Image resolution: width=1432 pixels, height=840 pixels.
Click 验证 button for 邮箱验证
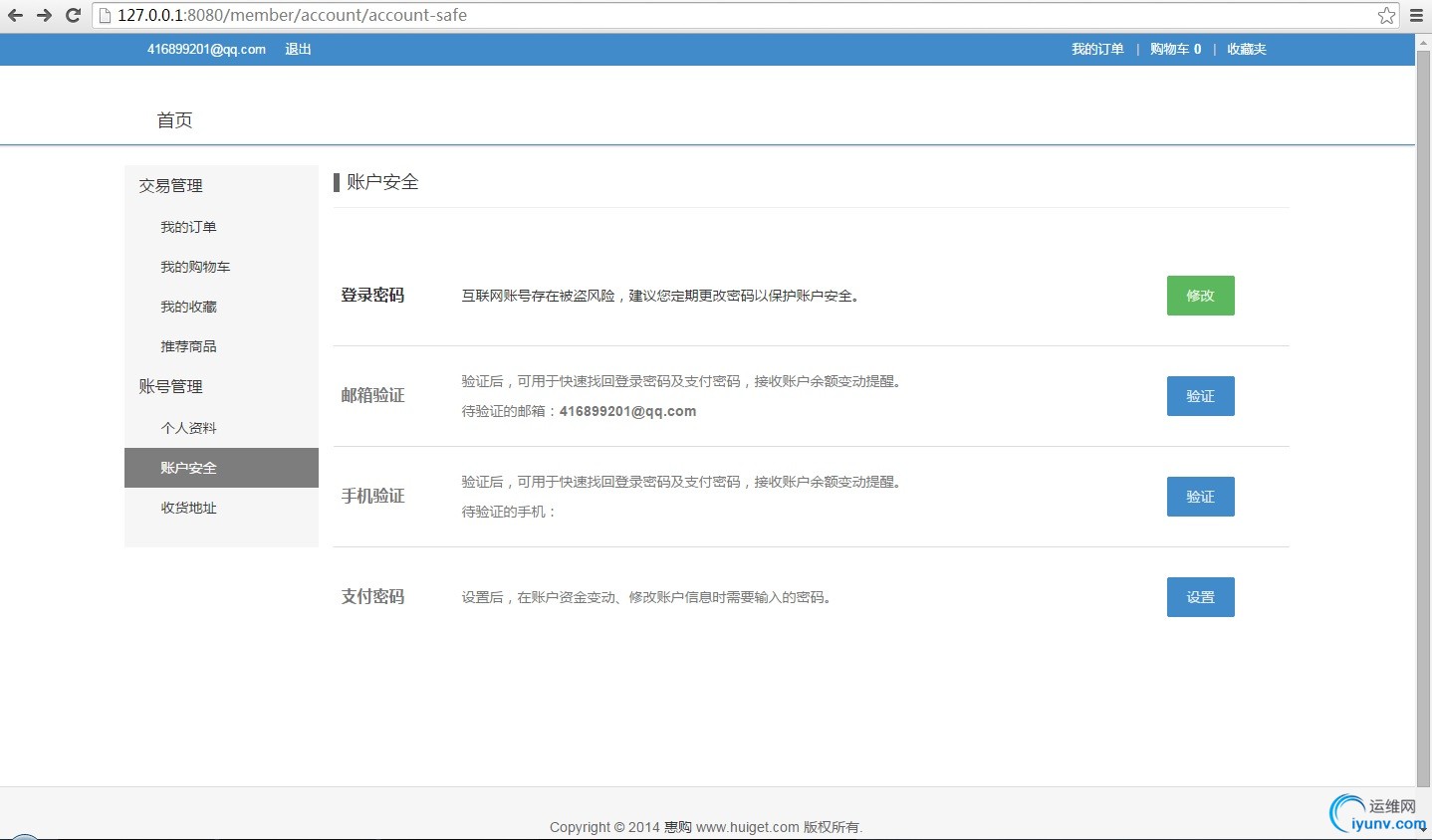(x=1200, y=396)
